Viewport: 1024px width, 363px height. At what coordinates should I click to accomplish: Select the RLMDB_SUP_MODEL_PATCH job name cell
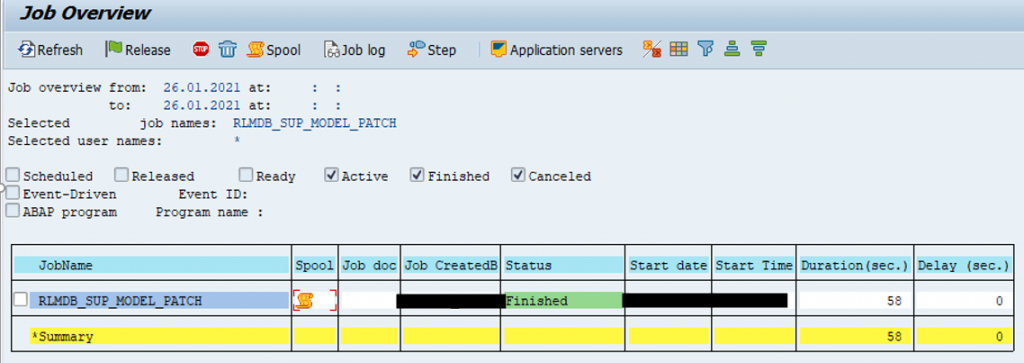[x=159, y=300]
